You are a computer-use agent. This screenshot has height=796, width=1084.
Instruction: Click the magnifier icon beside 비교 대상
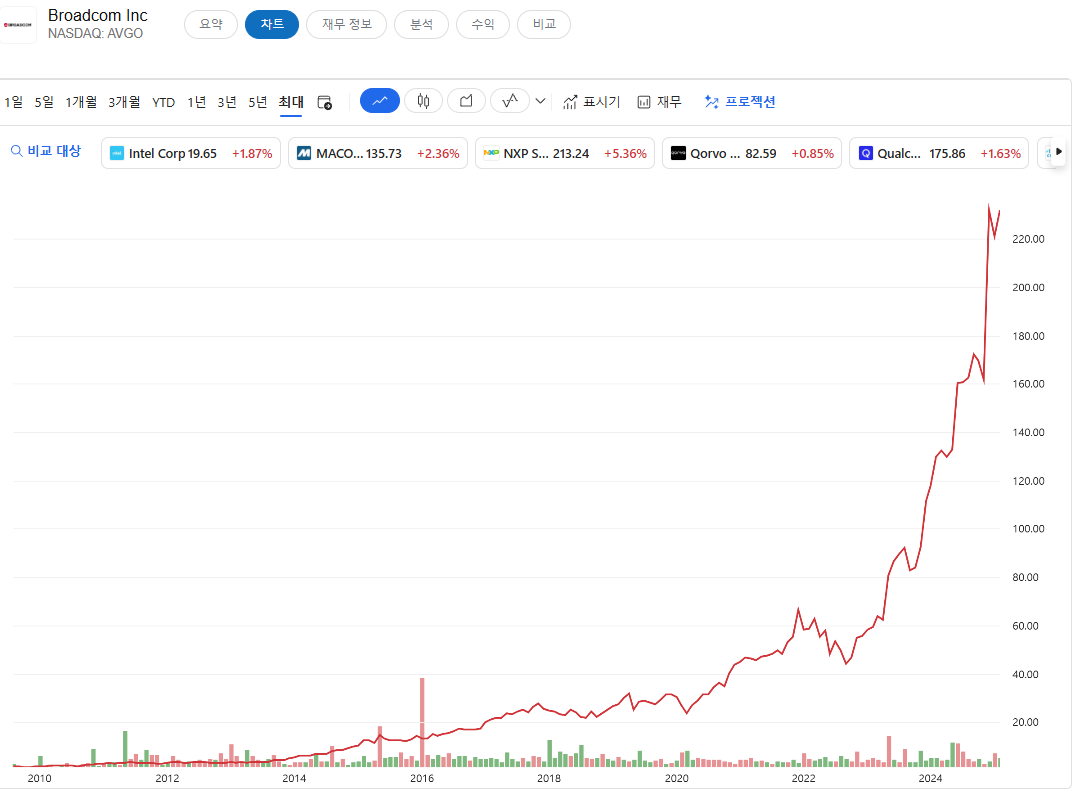(17, 151)
